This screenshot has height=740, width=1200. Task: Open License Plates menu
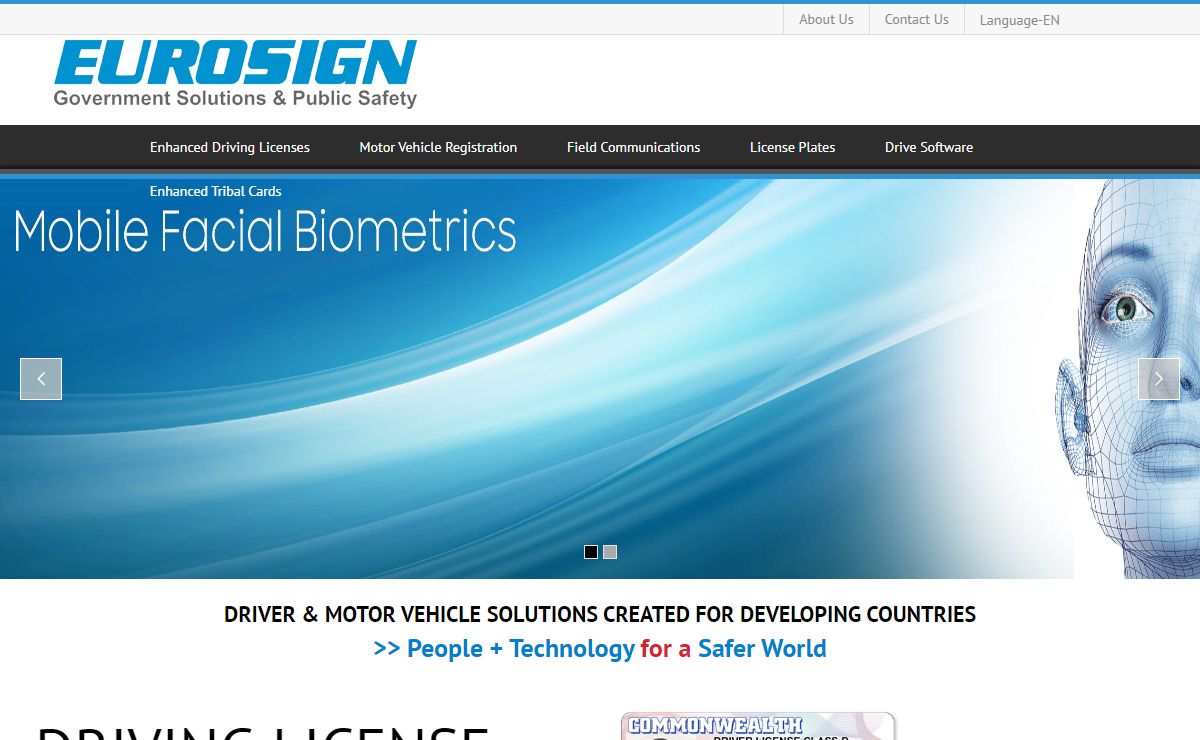point(792,147)
